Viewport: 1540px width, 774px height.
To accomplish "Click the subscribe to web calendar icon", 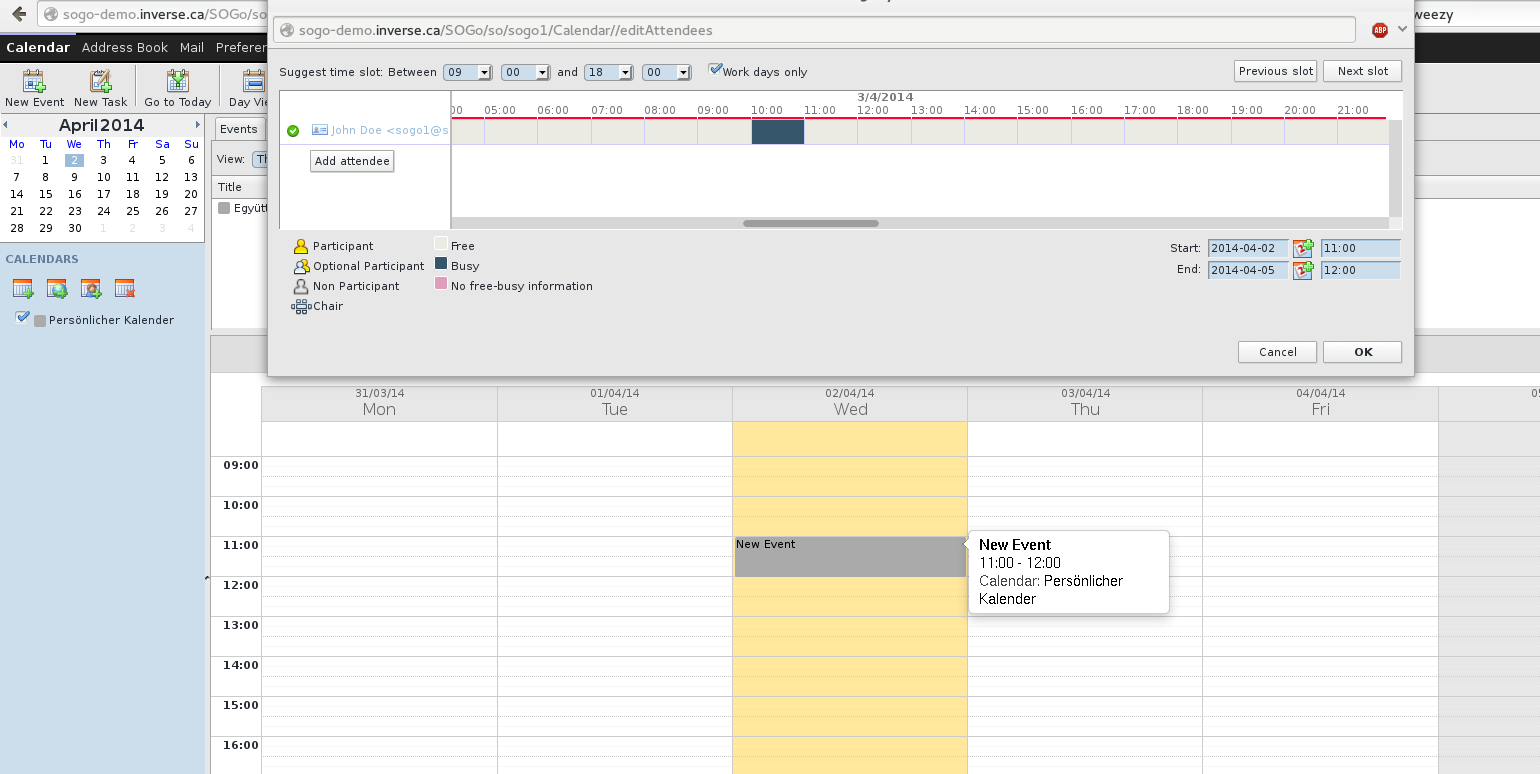I will point(57,289).
